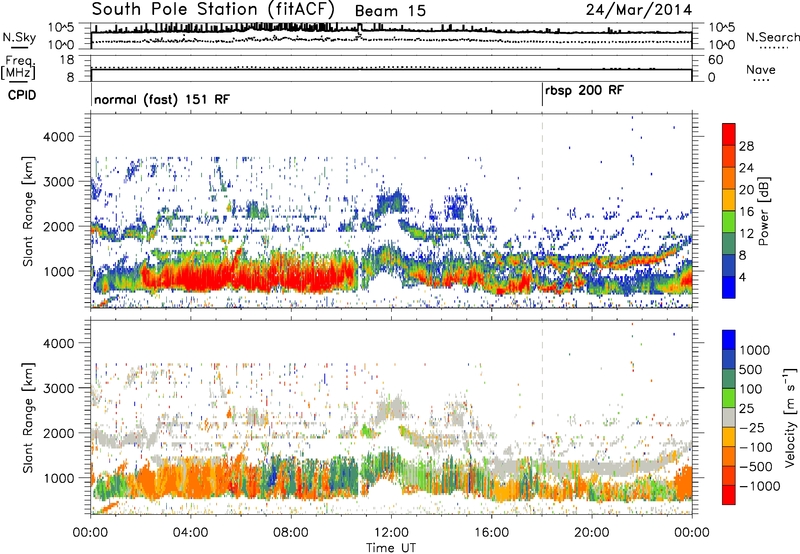Click the power panel's "3000" range tick
The image size is (800, 554).
(x=60, y=182)
